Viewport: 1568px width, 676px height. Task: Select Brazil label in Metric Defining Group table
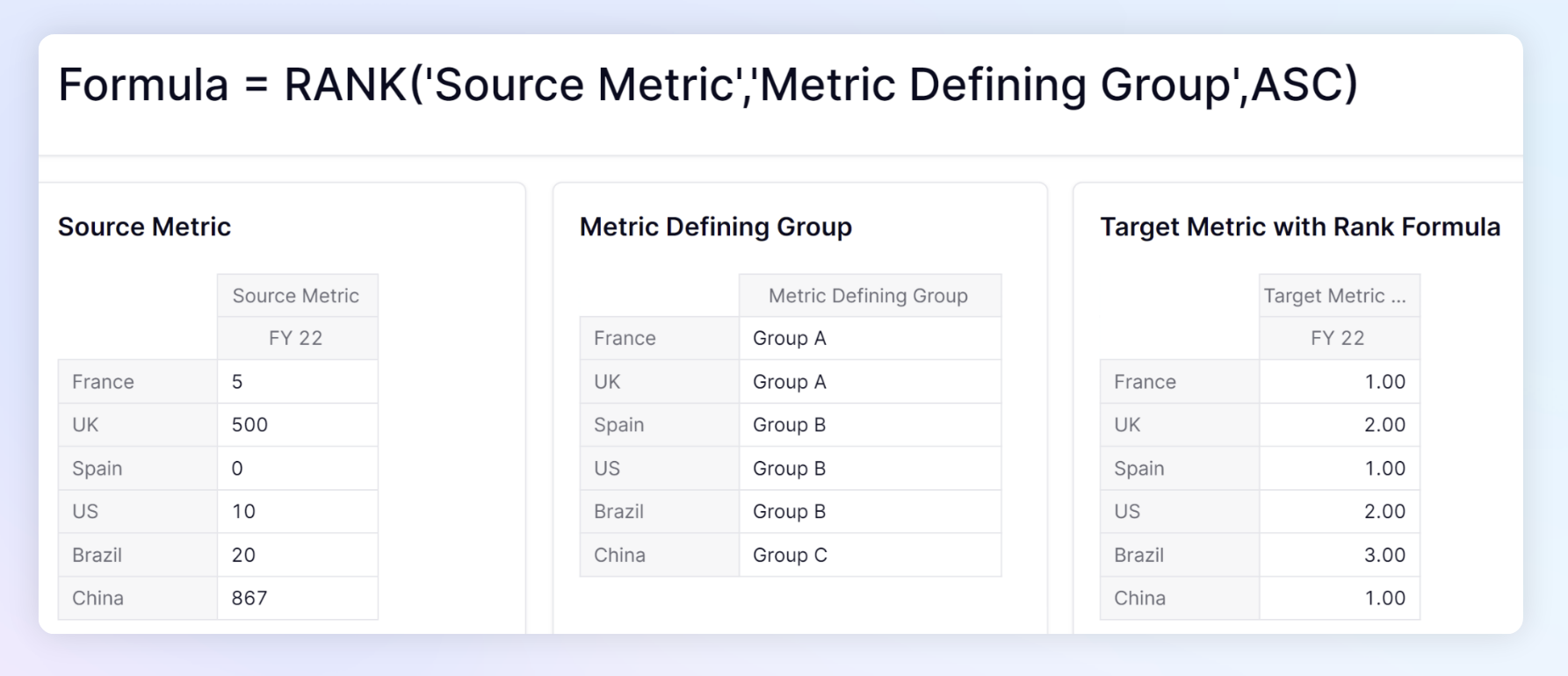660,511
